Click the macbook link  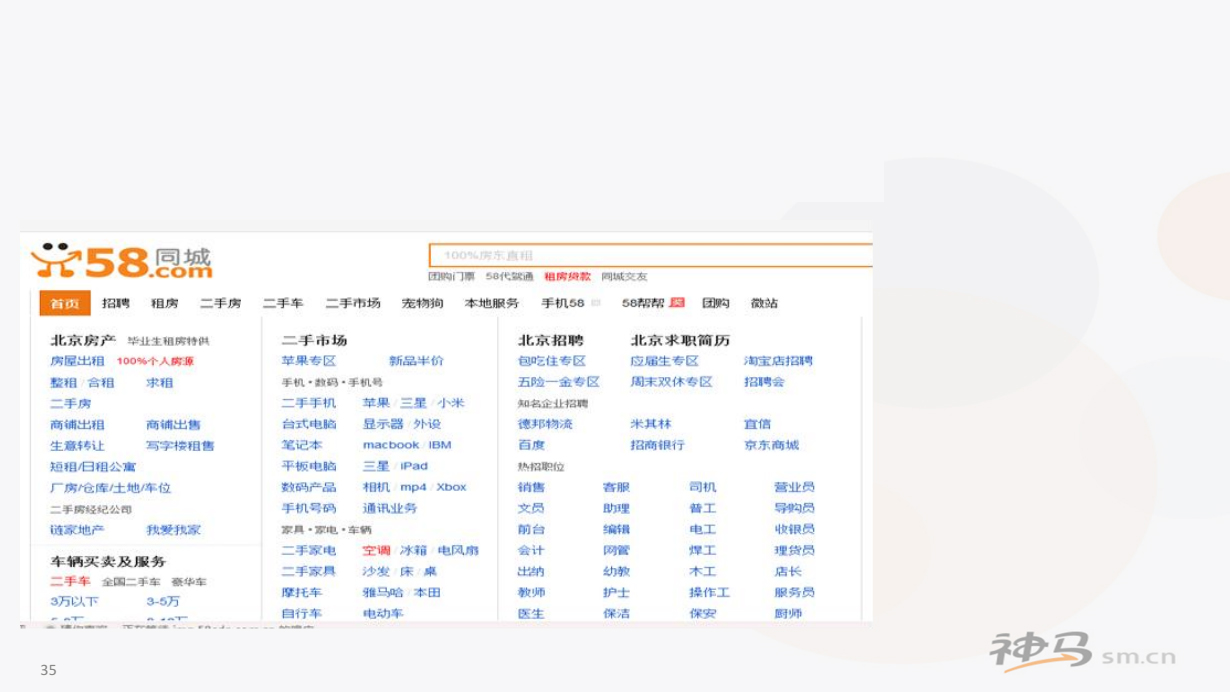[391, 445]
